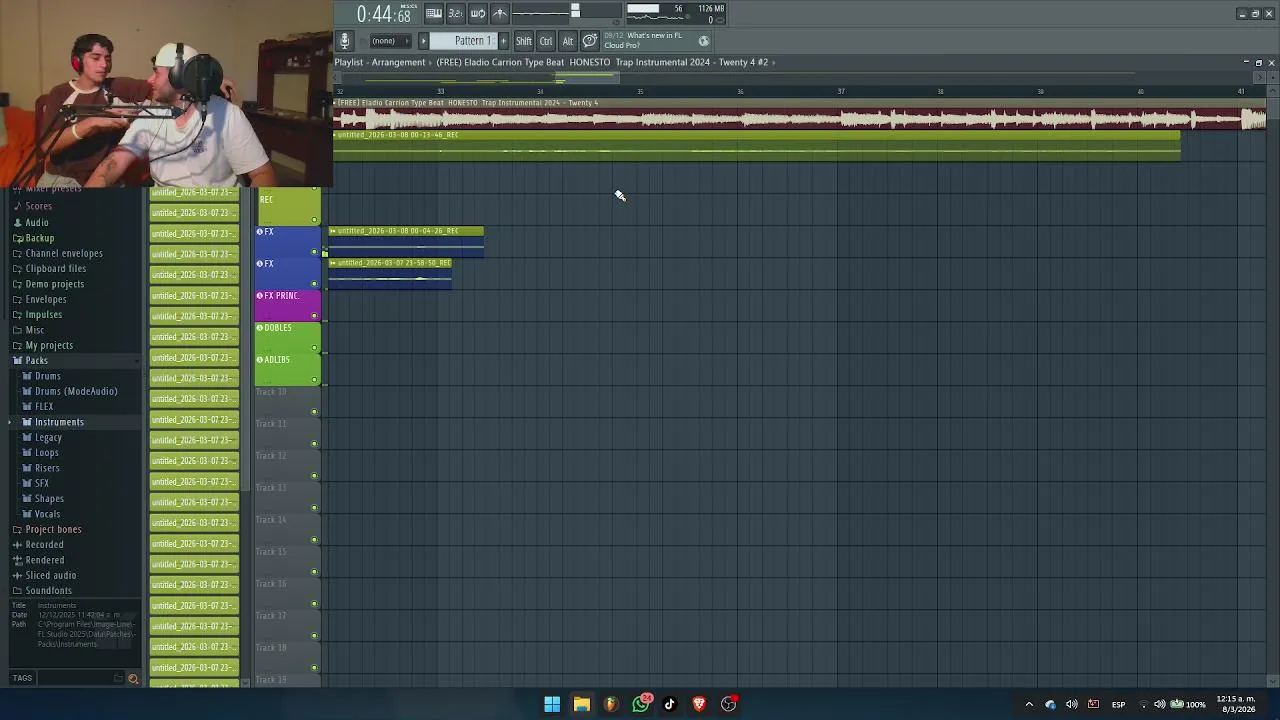The image size is (1280, 720).
Task: Select the untitled_2026-03-08 00-13-46_REC audio clip
Action: pyautogui.click(x=757, y=146)
